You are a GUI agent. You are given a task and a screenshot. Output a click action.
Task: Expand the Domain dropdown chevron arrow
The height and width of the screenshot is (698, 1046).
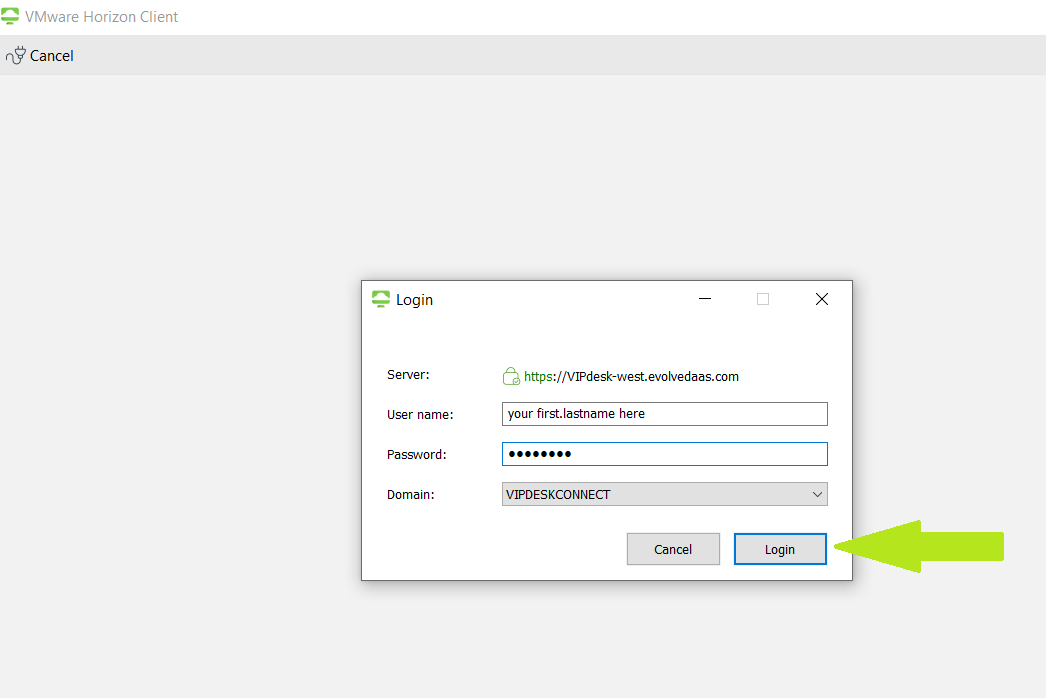pos(817,494)
